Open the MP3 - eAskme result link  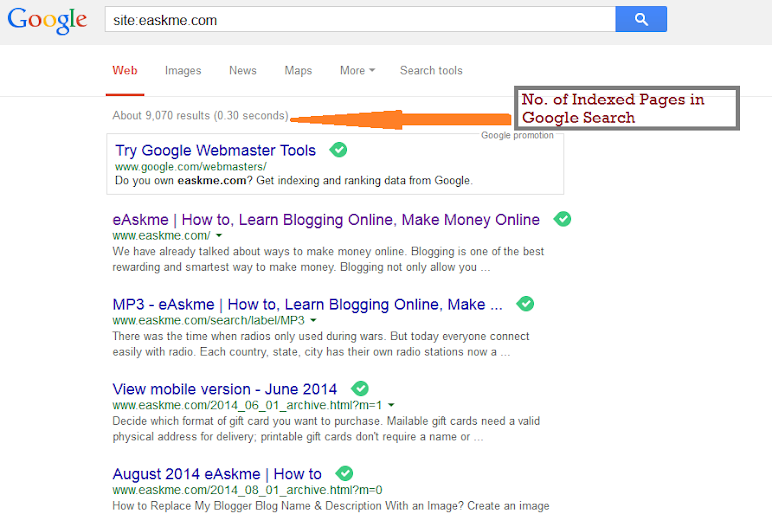(x=307, y=304)
